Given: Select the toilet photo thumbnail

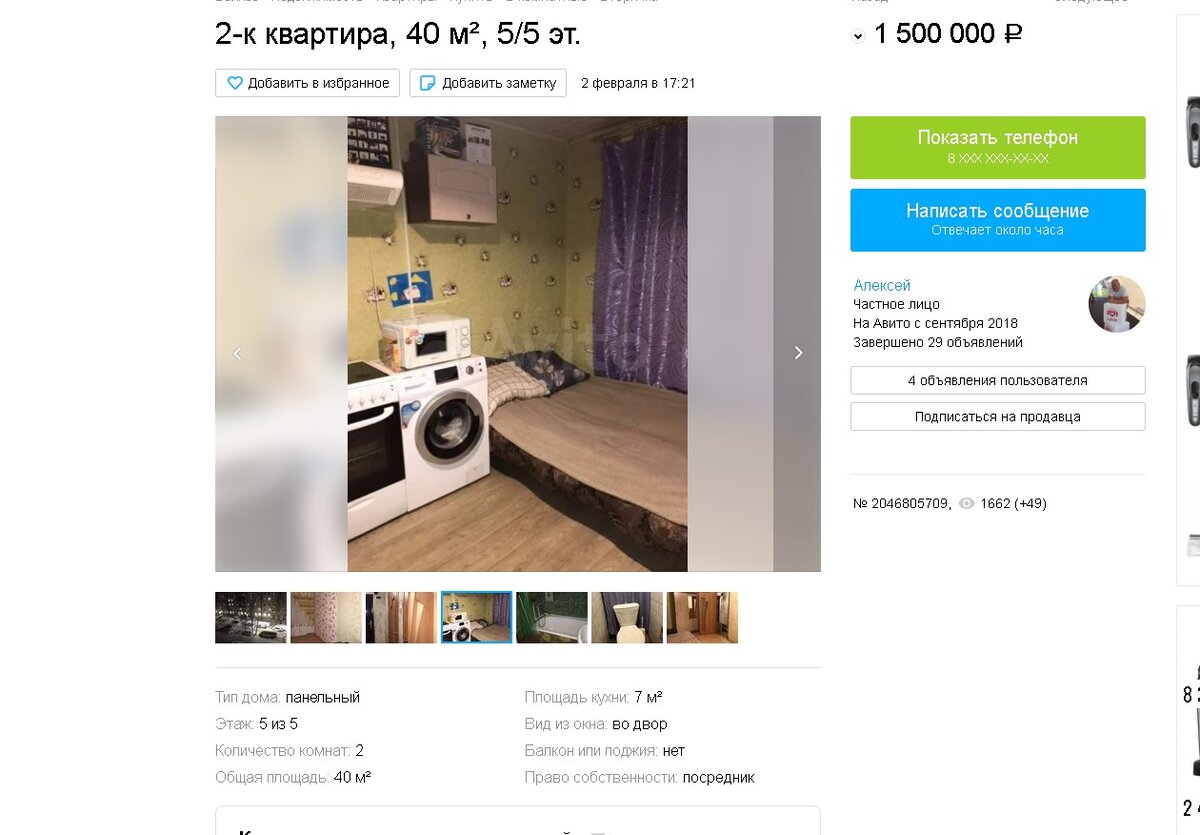Looking at the screenshot, I should [627, 617].
